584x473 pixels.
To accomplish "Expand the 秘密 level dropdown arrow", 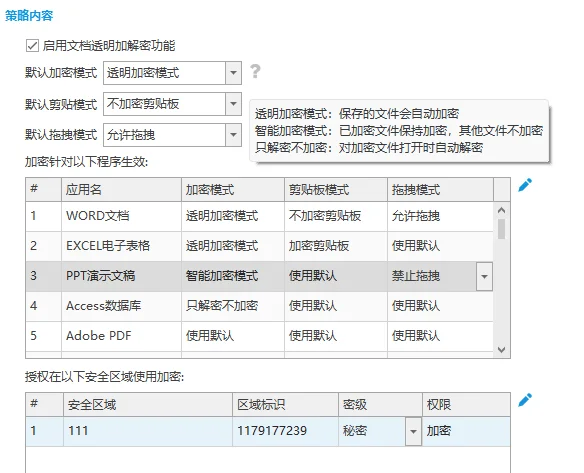I will [413, 431].
